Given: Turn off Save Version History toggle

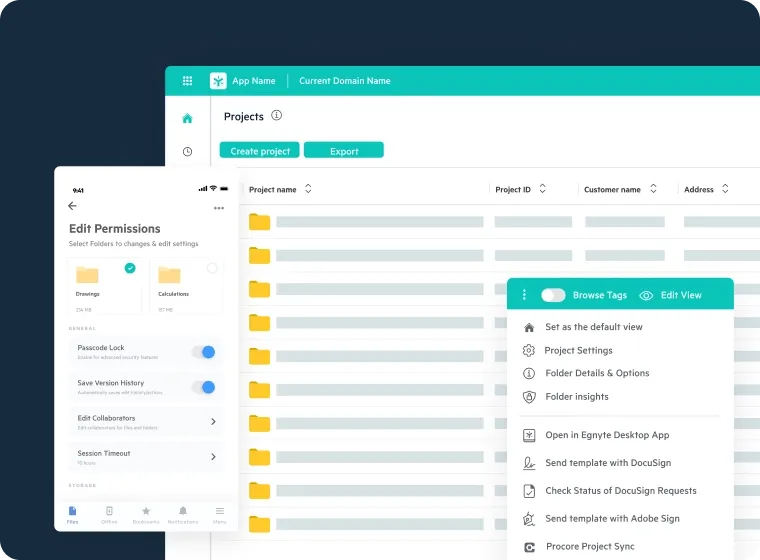Looking at the screenshot, I should (x=204, y=387).
